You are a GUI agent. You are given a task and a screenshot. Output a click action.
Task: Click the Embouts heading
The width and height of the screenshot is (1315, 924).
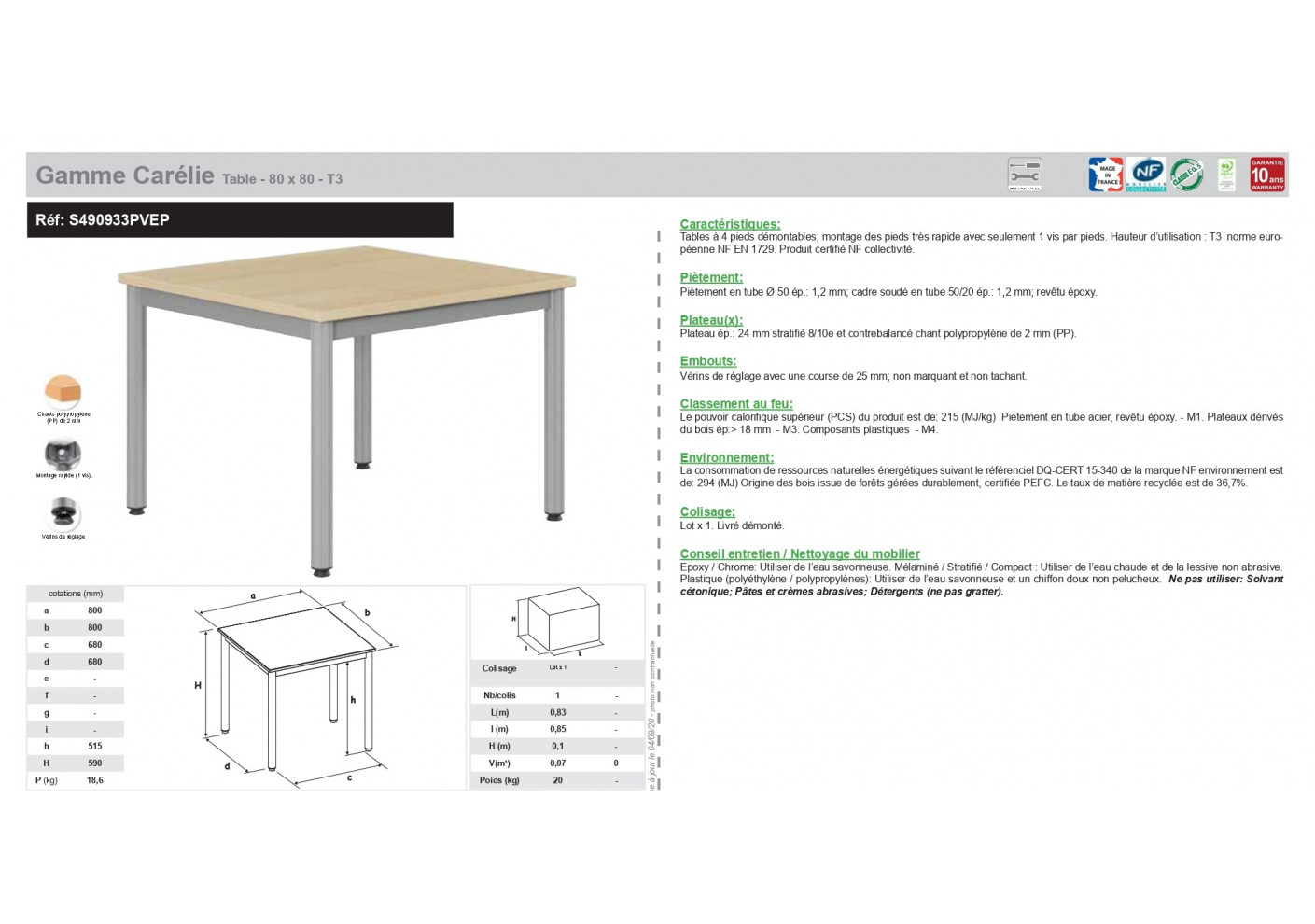708,361
